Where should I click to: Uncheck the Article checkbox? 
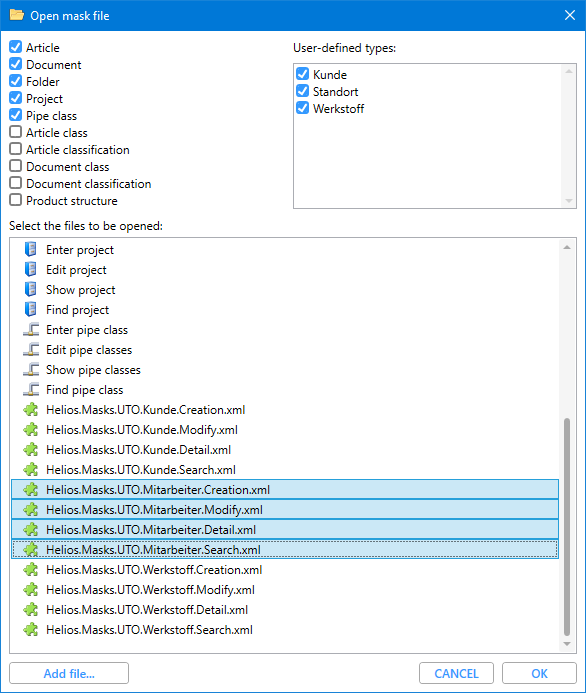(15, 47)
